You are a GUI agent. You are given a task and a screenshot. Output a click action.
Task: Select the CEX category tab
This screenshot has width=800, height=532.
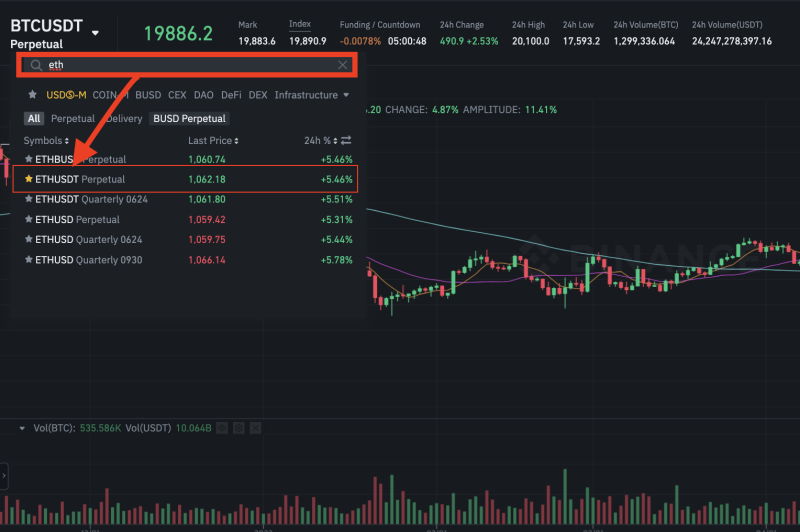[177, 95]
